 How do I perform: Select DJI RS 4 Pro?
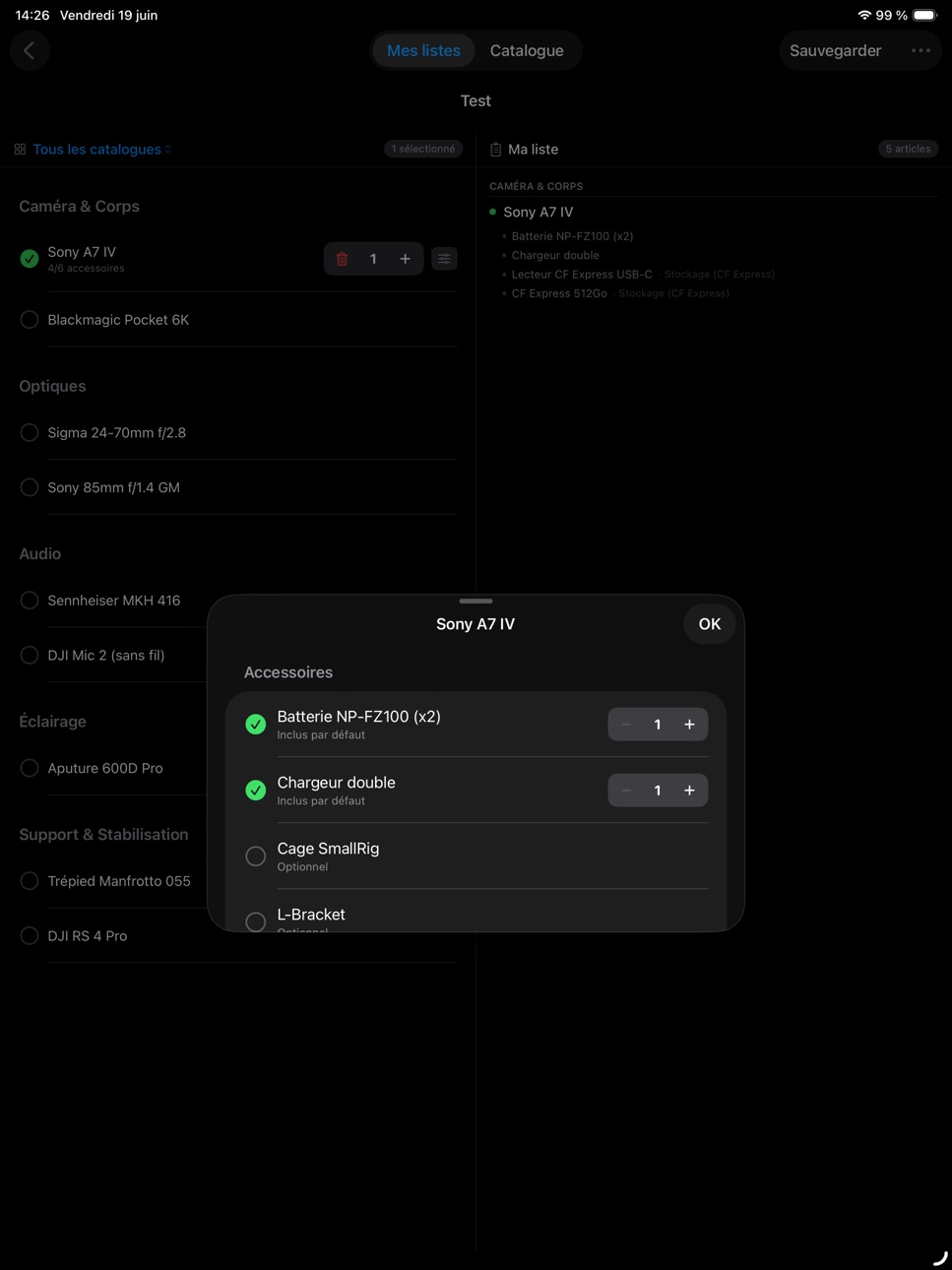(30, 936)
